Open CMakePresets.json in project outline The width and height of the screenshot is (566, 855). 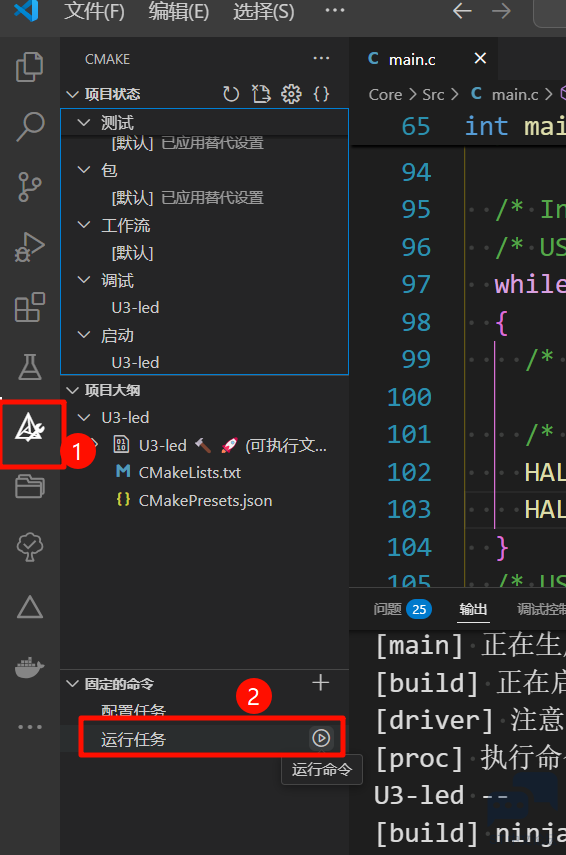click(205, 501)
